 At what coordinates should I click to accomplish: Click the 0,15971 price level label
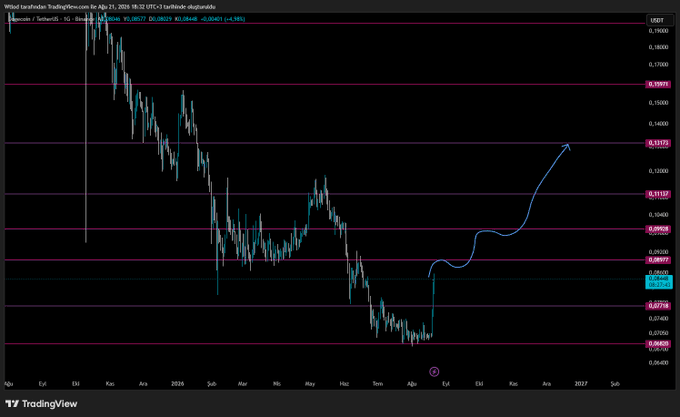[x=658, y=84]
